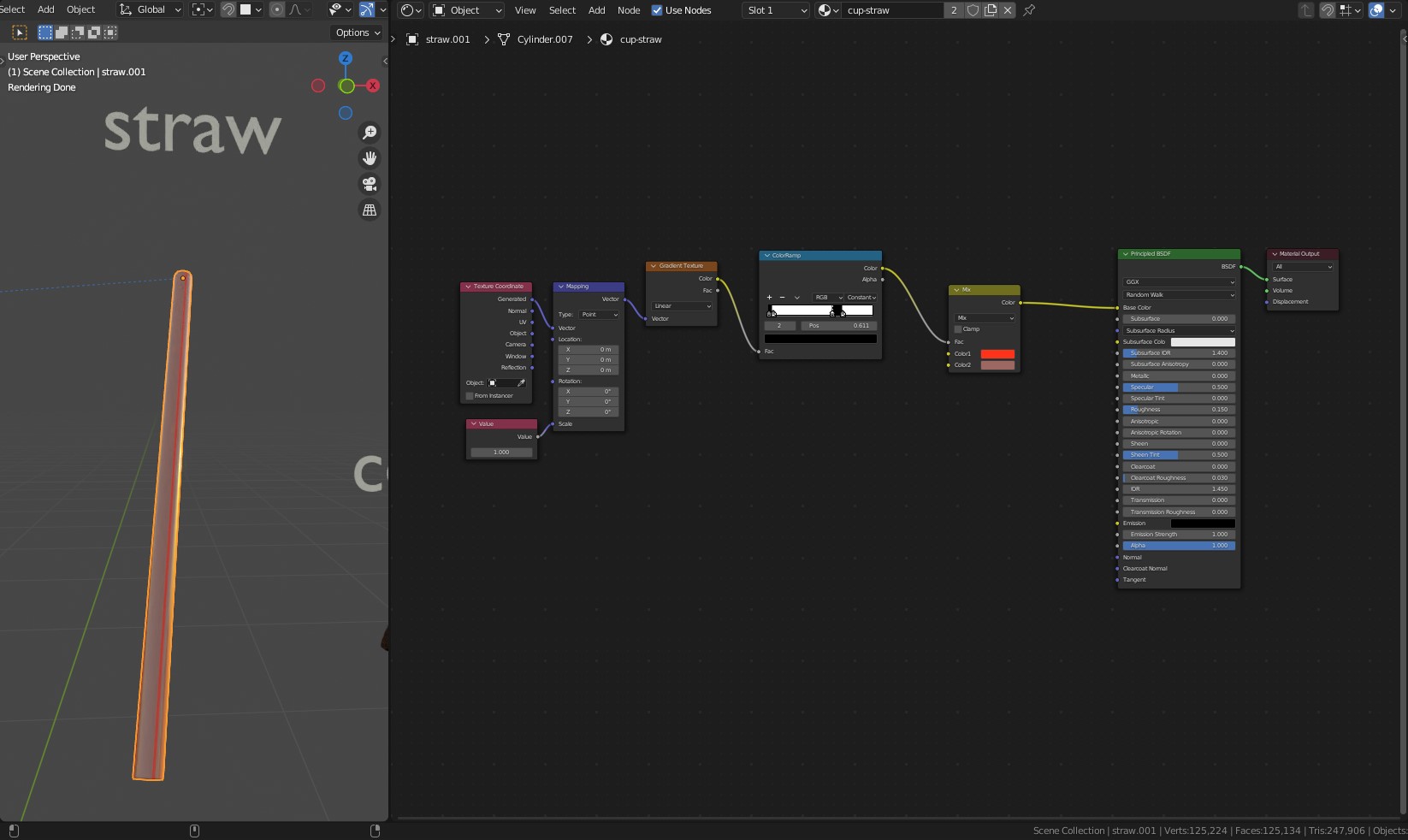The width and height of the screenshot is (1408, 840).
Task: Open Constant interpolation dropdown in ColorRamp
Action: tap(861, 298)
